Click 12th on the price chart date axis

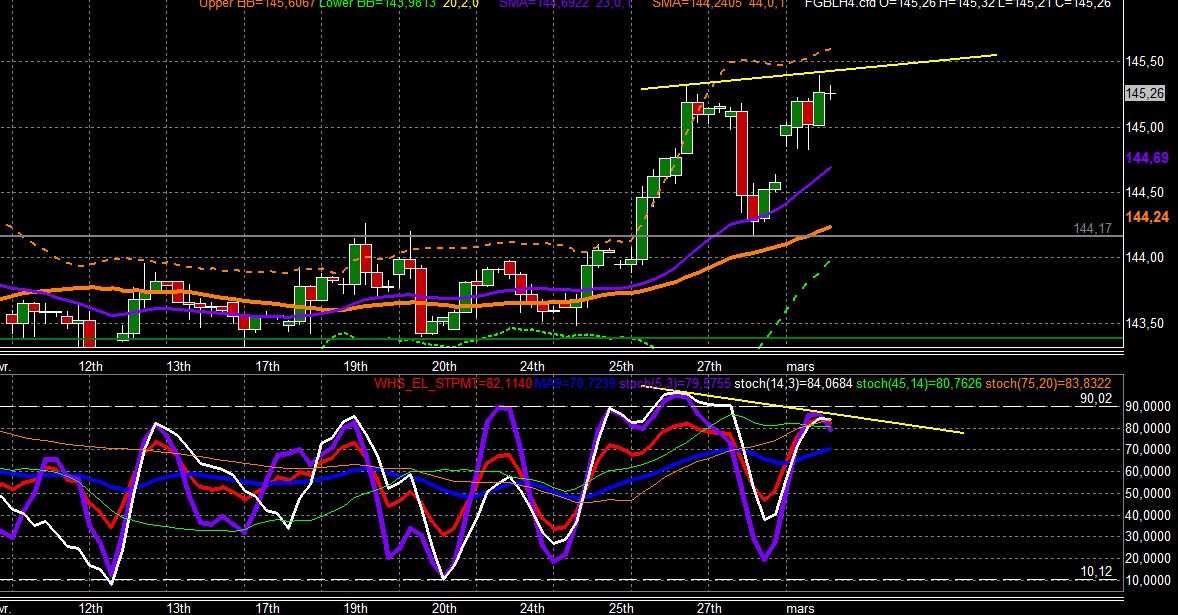point(90,366)
